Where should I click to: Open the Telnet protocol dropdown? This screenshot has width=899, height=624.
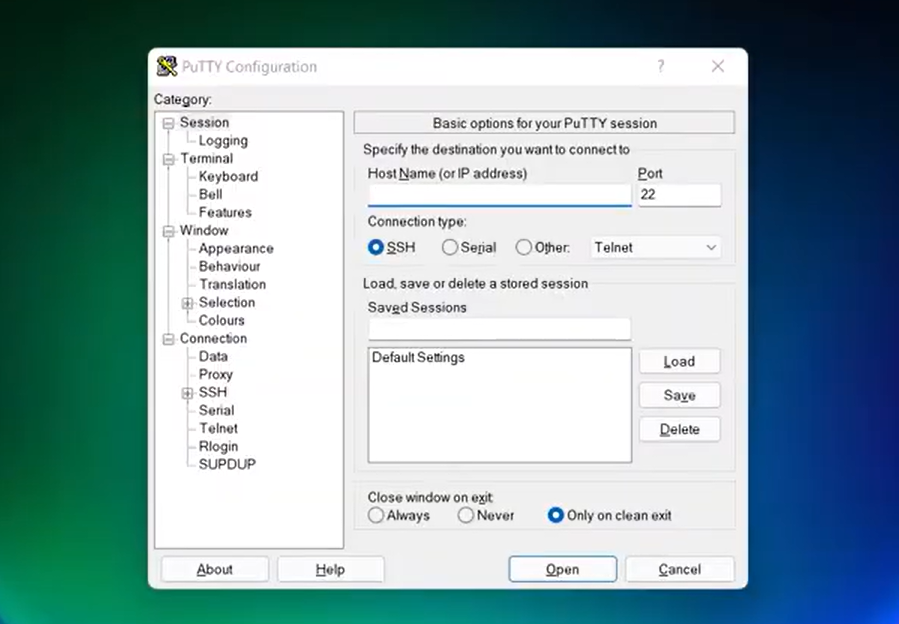pos(656,247)
